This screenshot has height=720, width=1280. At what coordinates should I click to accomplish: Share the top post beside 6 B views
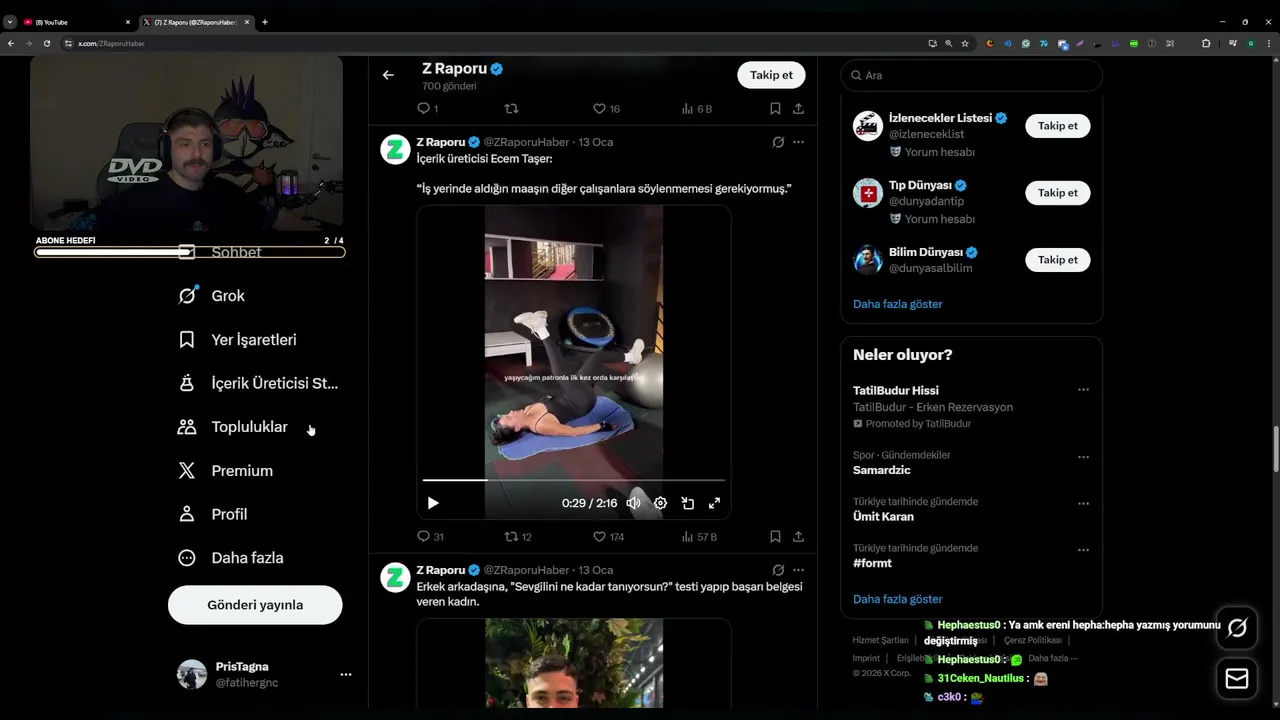click(798, 109)
